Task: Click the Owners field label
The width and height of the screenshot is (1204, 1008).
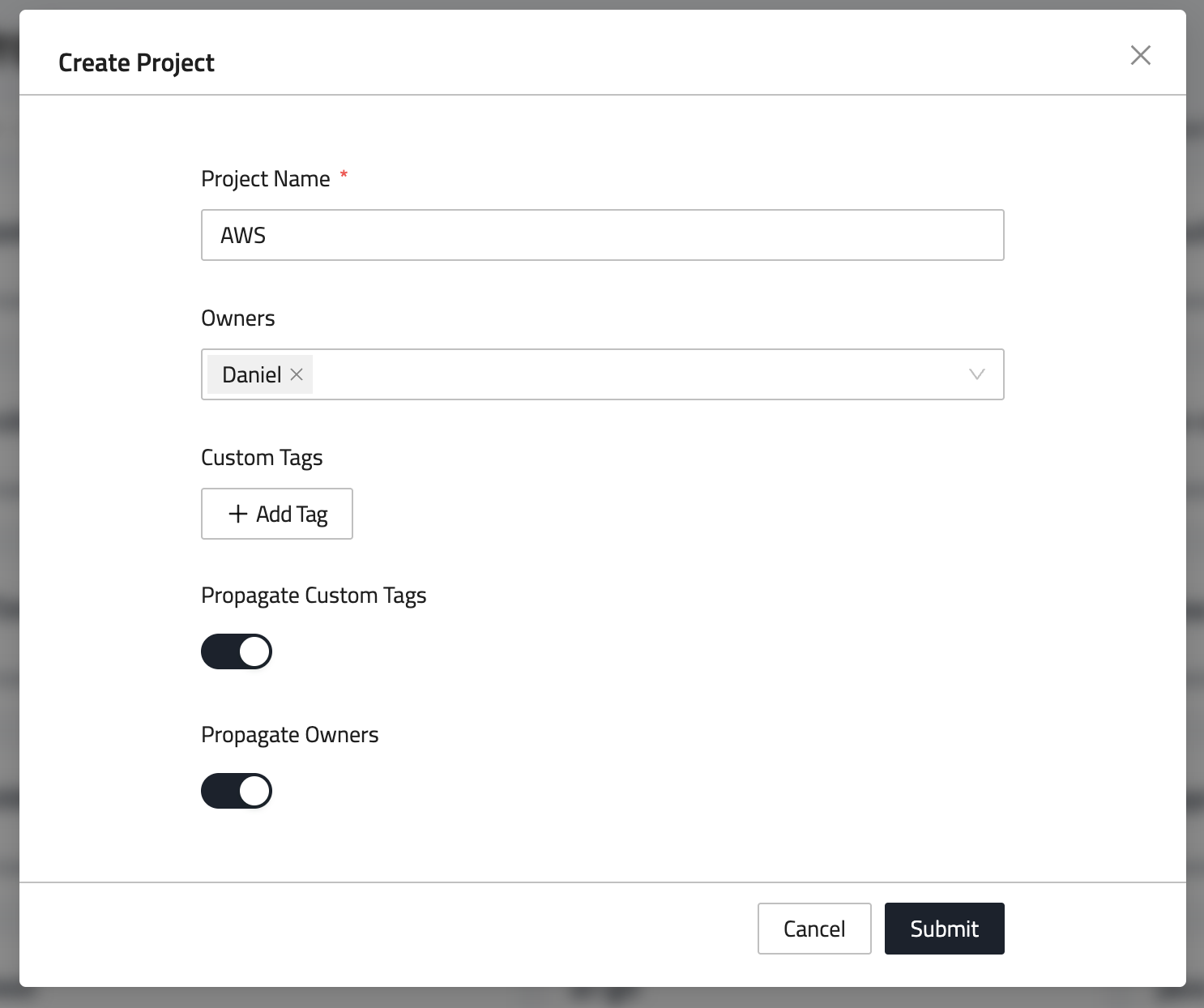Action: click(x=237, y=318)
